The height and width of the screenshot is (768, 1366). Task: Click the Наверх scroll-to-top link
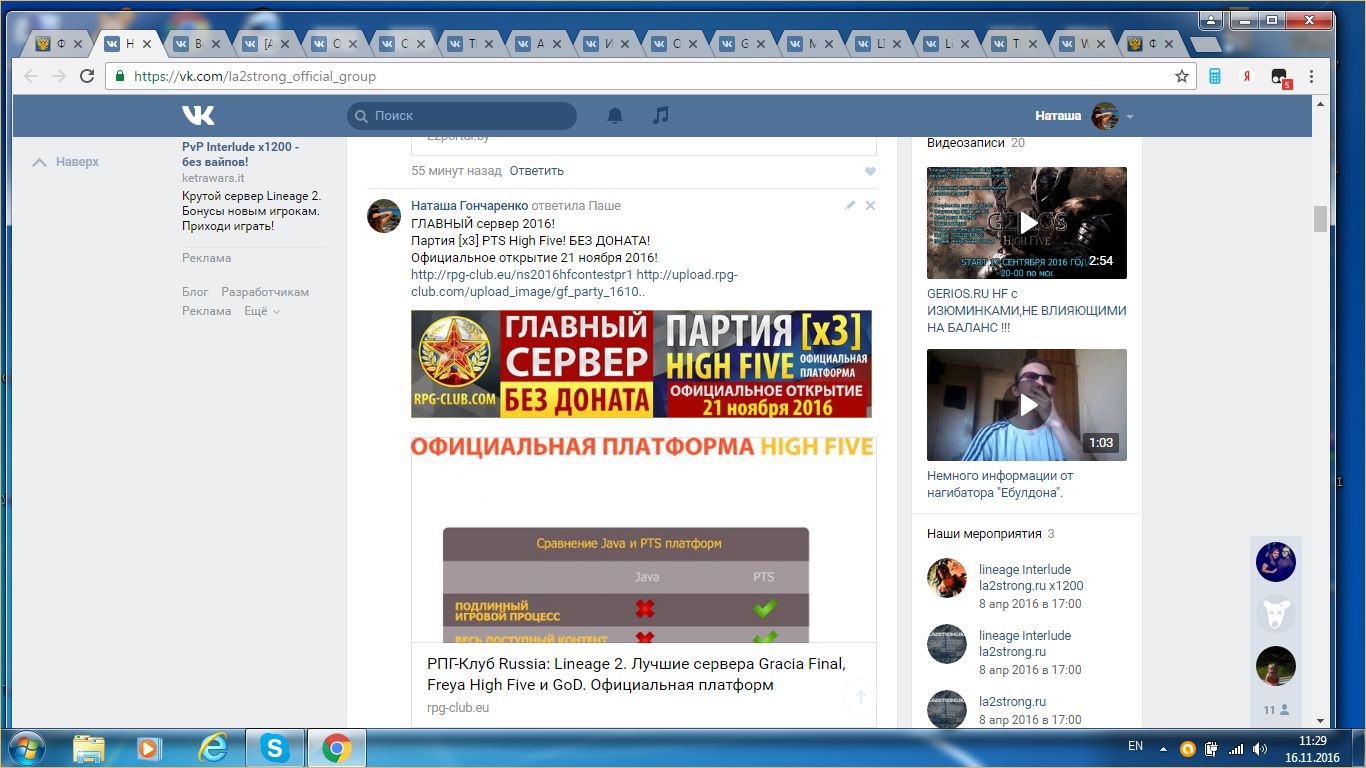click(66, 161)
